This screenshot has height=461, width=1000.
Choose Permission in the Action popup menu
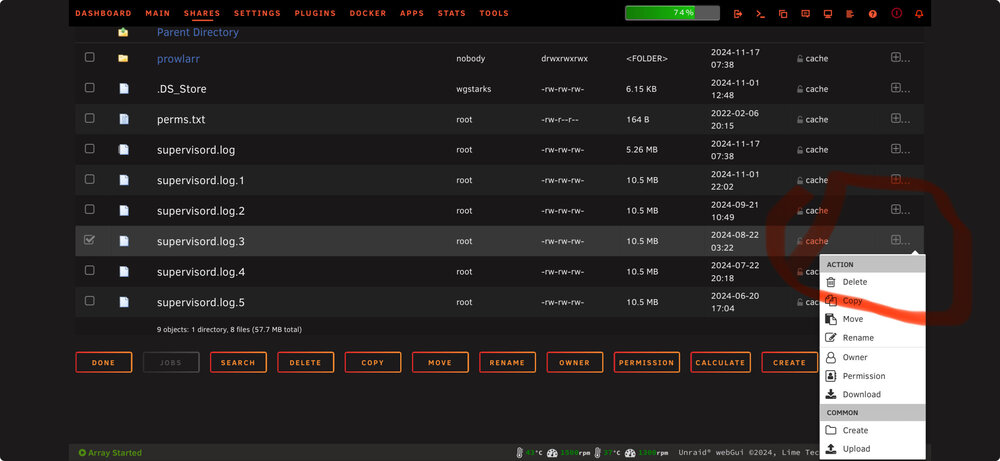[872, 376]
